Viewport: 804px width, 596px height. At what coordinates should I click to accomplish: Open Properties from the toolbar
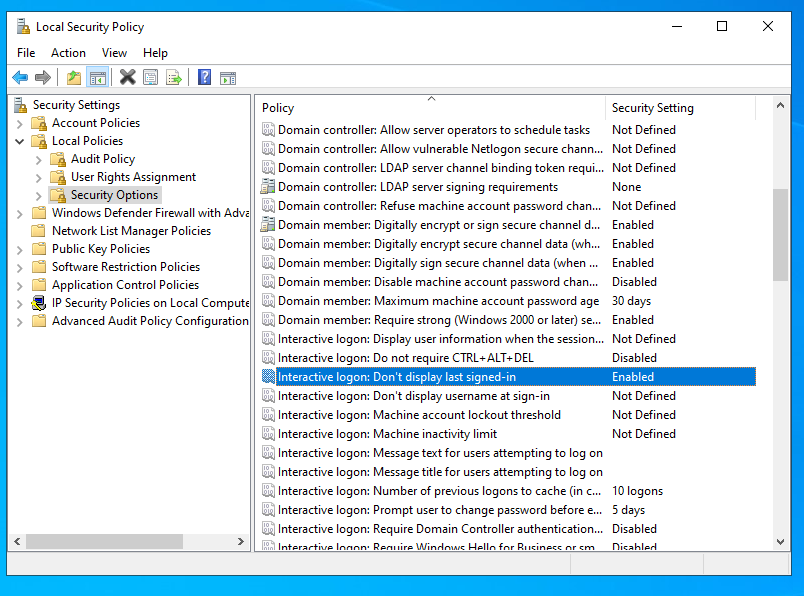(151, 77)
